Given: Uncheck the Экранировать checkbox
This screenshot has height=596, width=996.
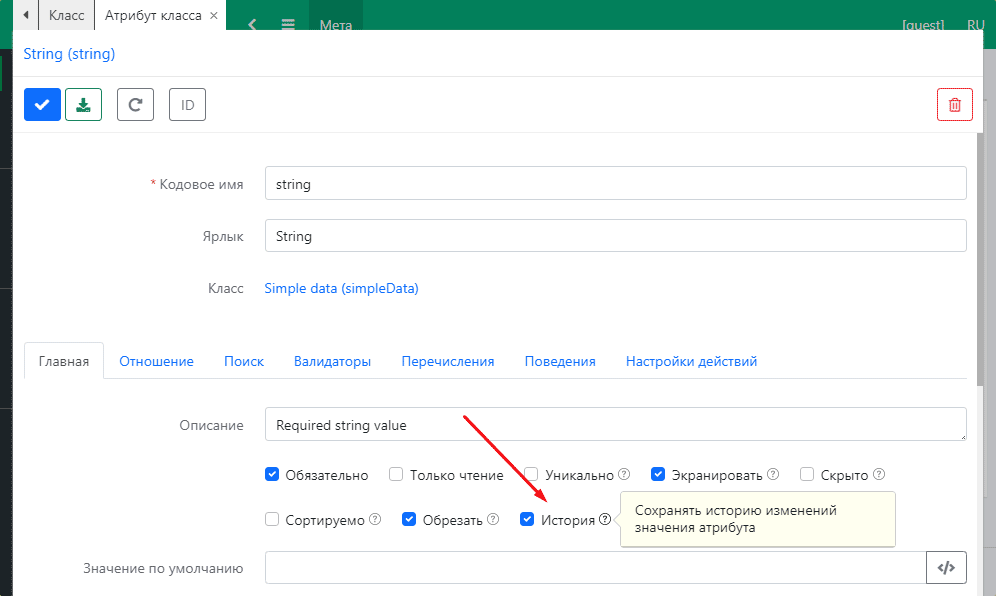Looking at the screenshot, I should click(x=658, y=474).
